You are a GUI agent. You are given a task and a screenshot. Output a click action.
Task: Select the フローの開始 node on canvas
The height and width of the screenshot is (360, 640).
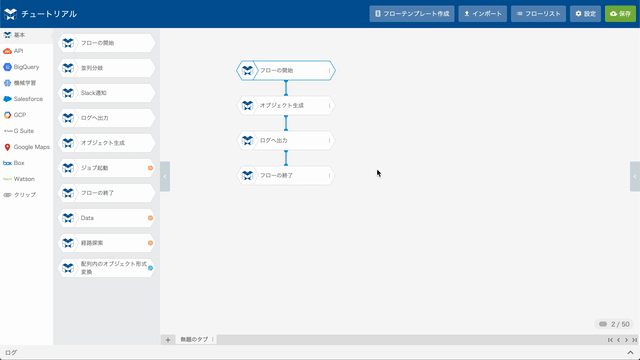click(286, 71)
